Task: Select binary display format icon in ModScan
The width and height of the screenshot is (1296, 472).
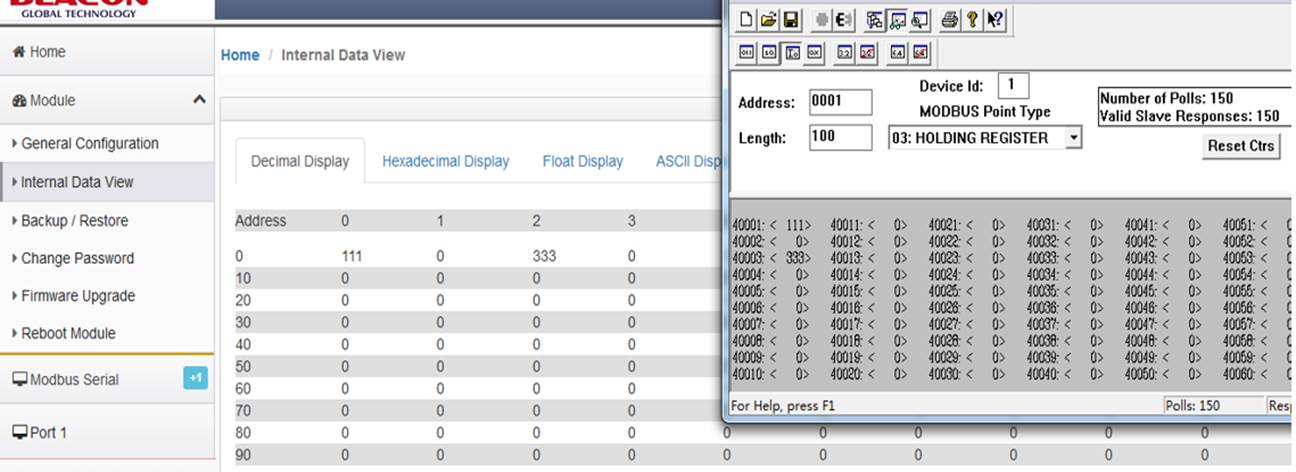Action: (x=747, y=53)
